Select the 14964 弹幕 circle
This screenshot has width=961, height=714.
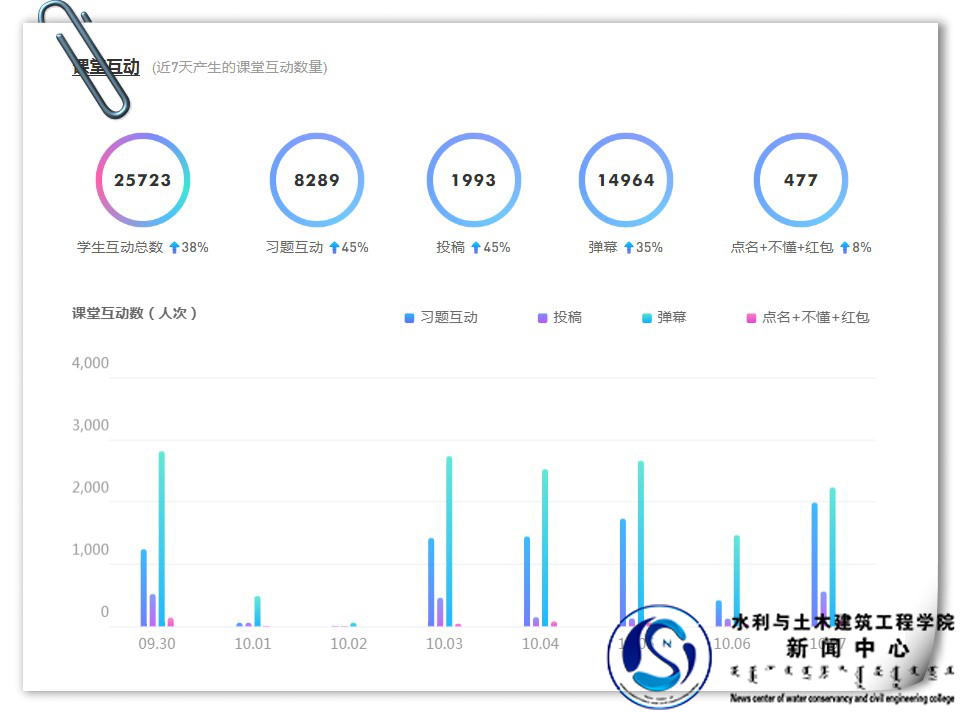[626, 181]
